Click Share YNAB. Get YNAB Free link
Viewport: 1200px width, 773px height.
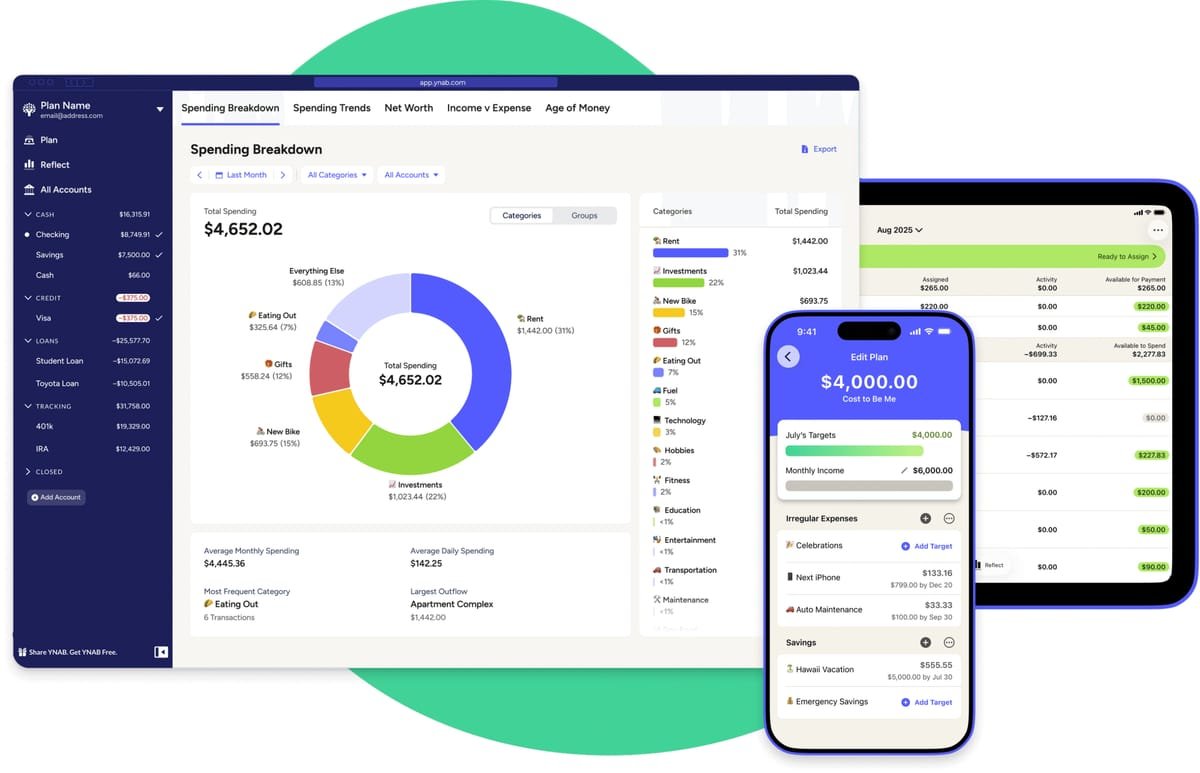point(66,652)
